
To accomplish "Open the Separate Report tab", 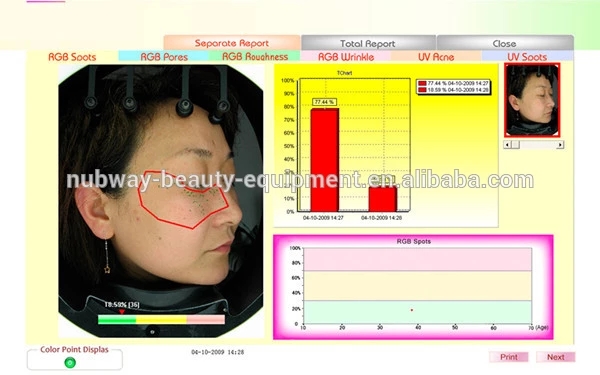I will coord(232,42).
